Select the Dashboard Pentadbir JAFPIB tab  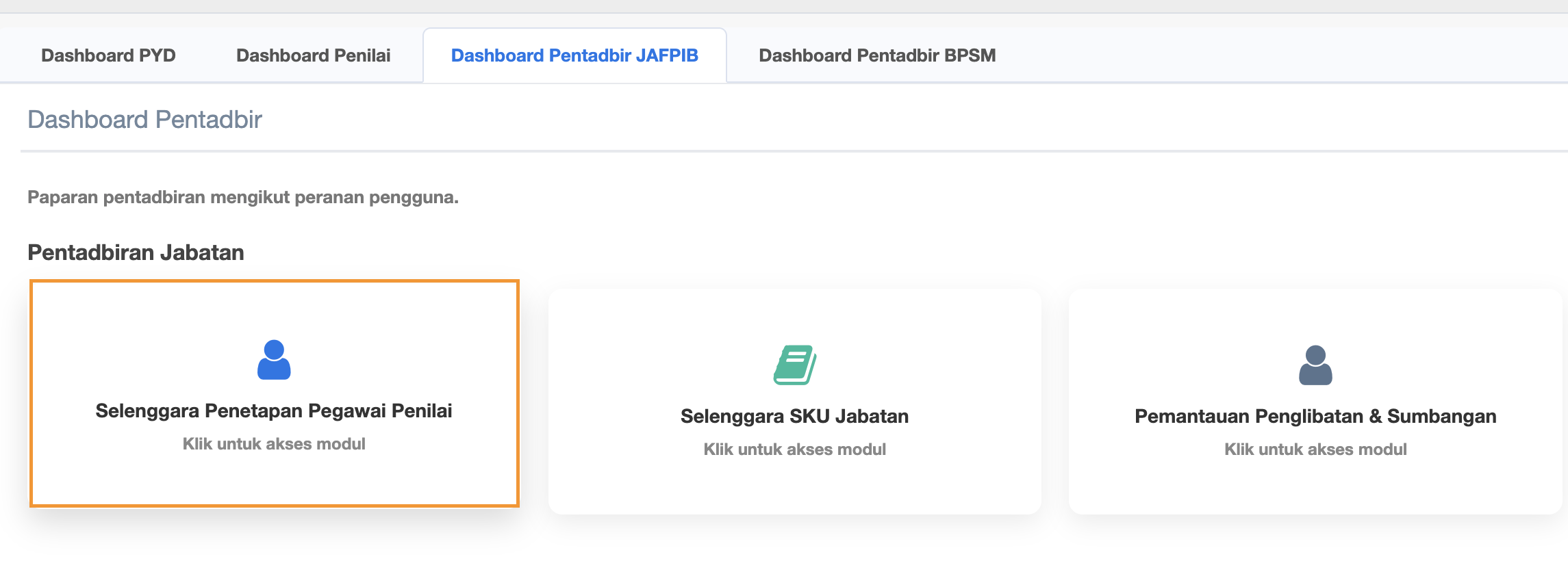pos(574,55)
